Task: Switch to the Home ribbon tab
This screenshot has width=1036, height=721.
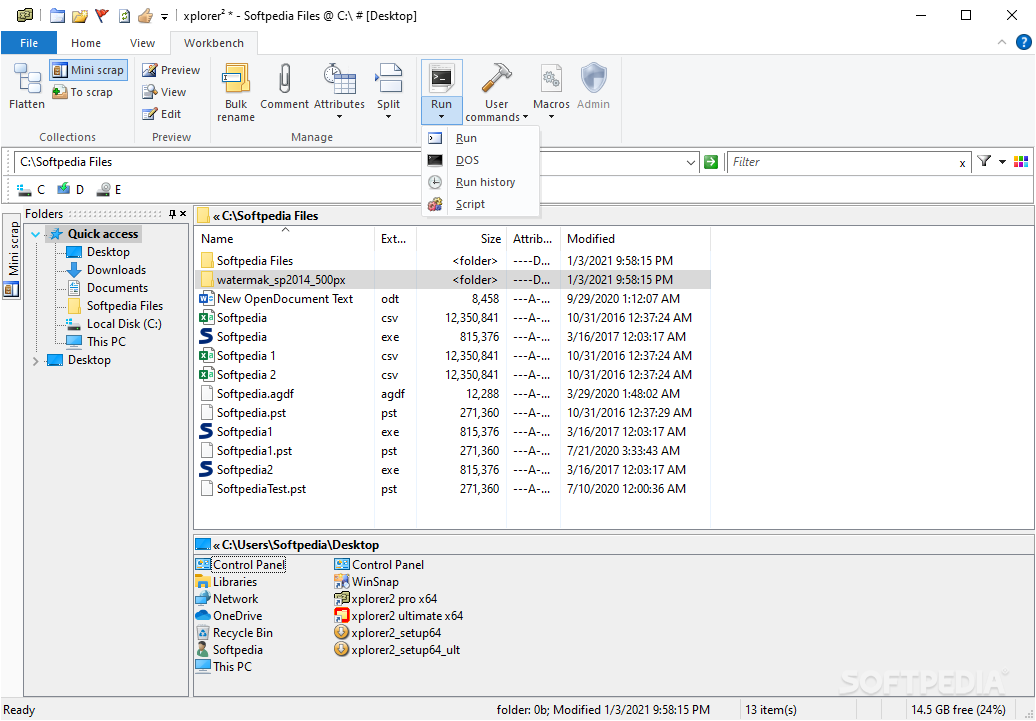Action: (86, 43)
